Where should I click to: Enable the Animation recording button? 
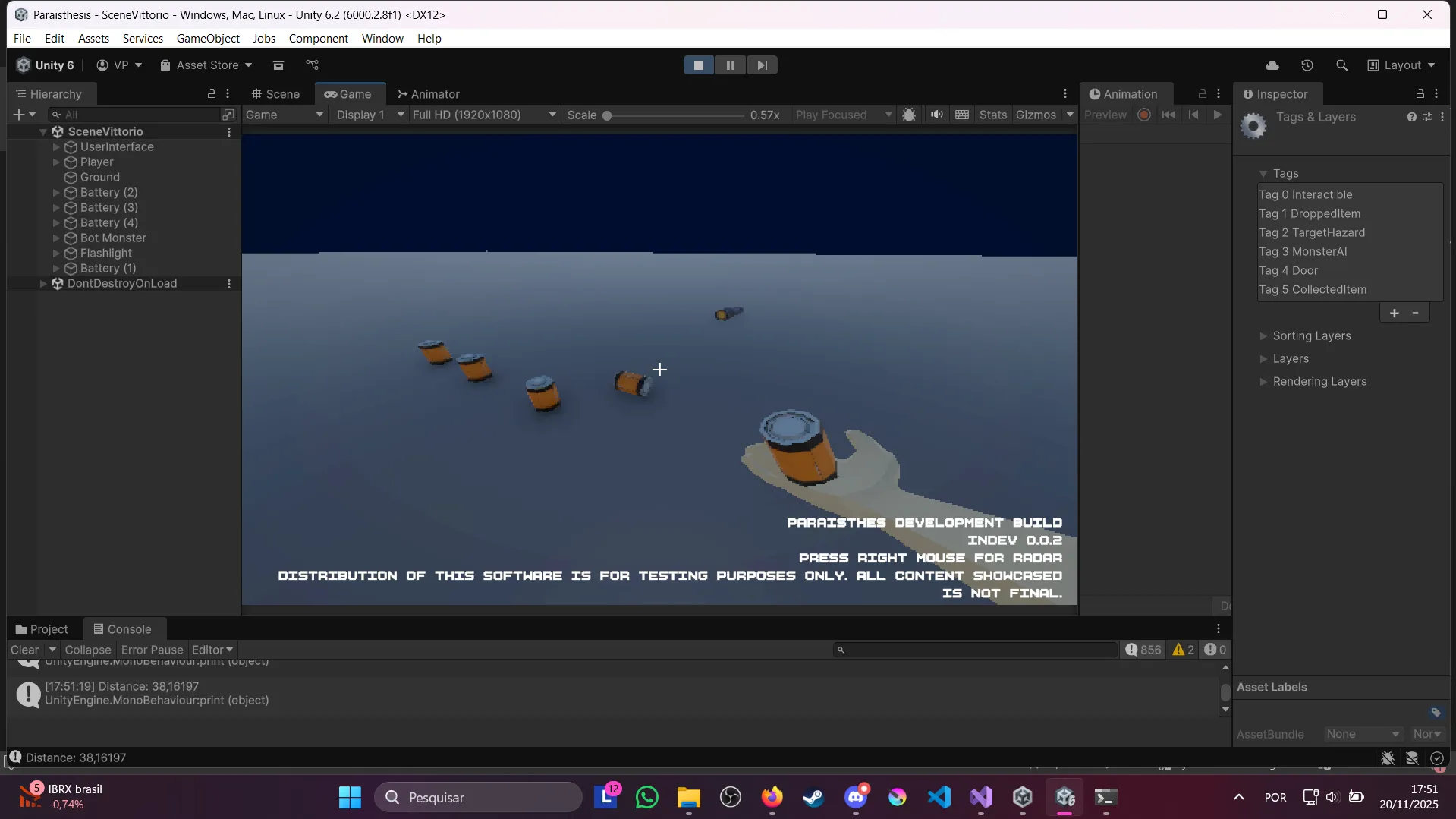pyautogui.click(x=1144, y=115)
